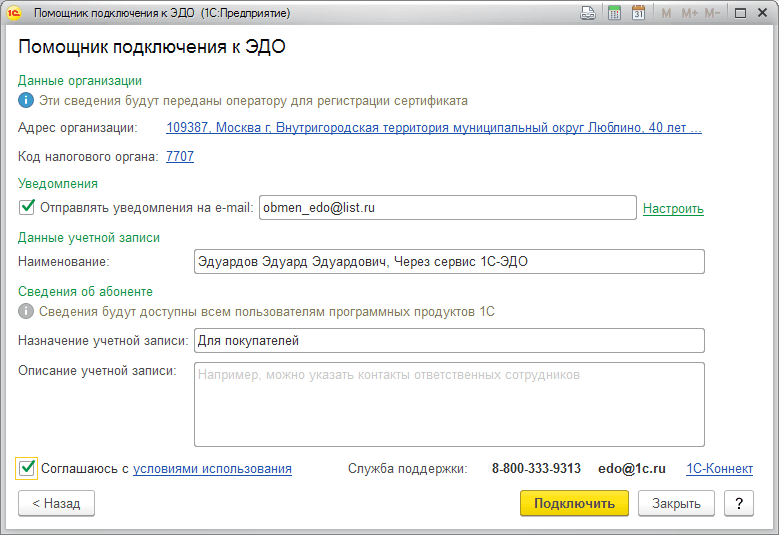The height and width of the screenshot is (535, 779).
Task: Open the 'условиями использования' link
Action: (212, 468)
